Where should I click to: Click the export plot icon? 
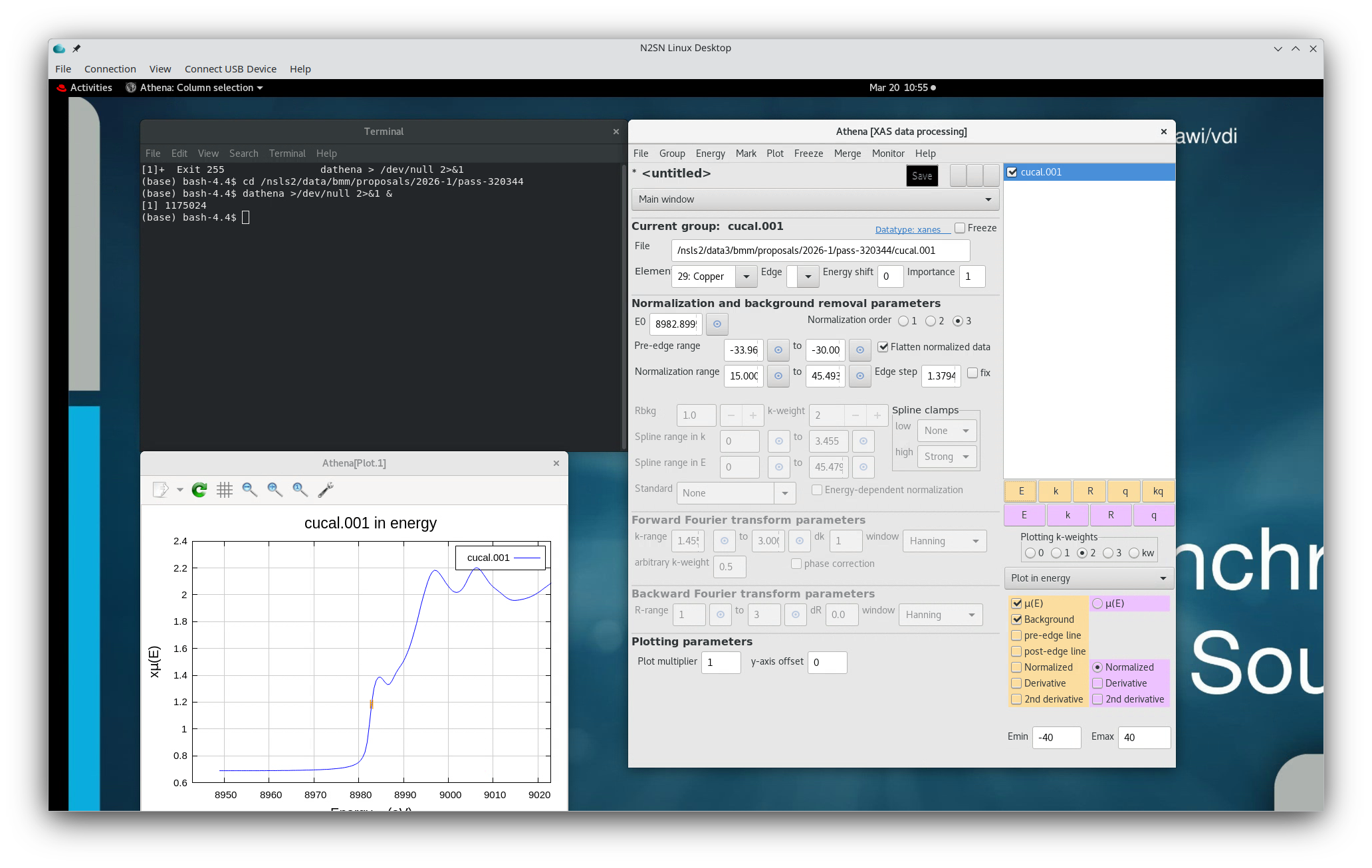click(x=161, y=490)
